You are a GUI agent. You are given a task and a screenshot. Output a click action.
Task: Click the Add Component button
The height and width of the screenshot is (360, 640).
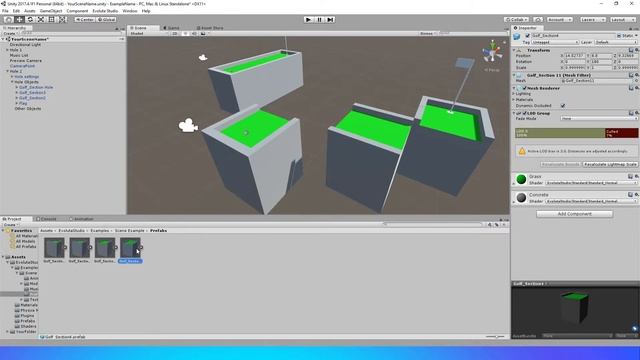[574, 214]
